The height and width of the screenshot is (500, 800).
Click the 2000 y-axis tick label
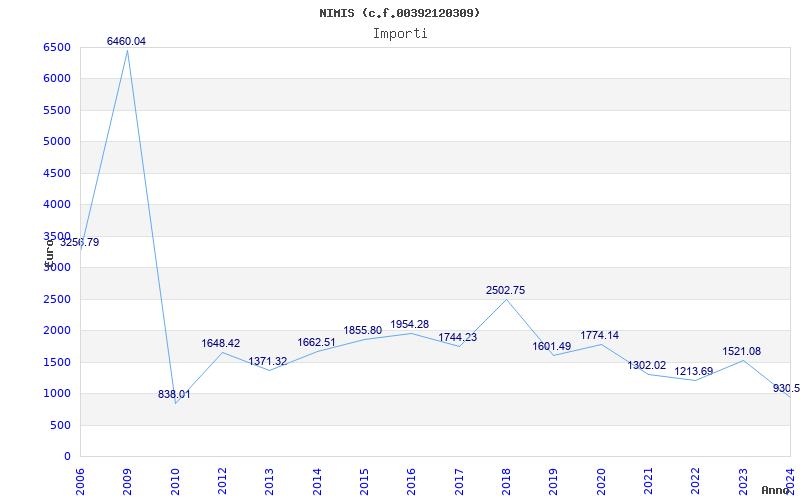56,331
